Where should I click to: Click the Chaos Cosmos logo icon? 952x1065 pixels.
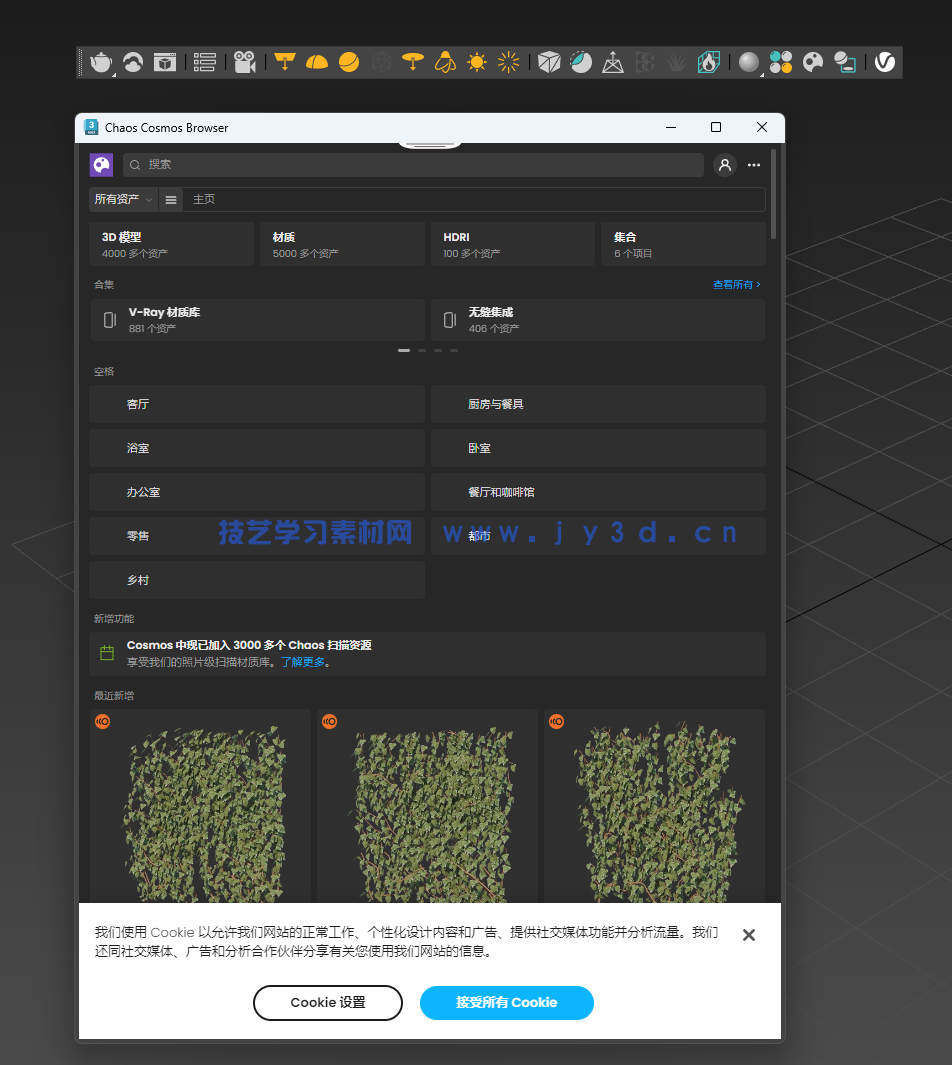pos(101,164)
